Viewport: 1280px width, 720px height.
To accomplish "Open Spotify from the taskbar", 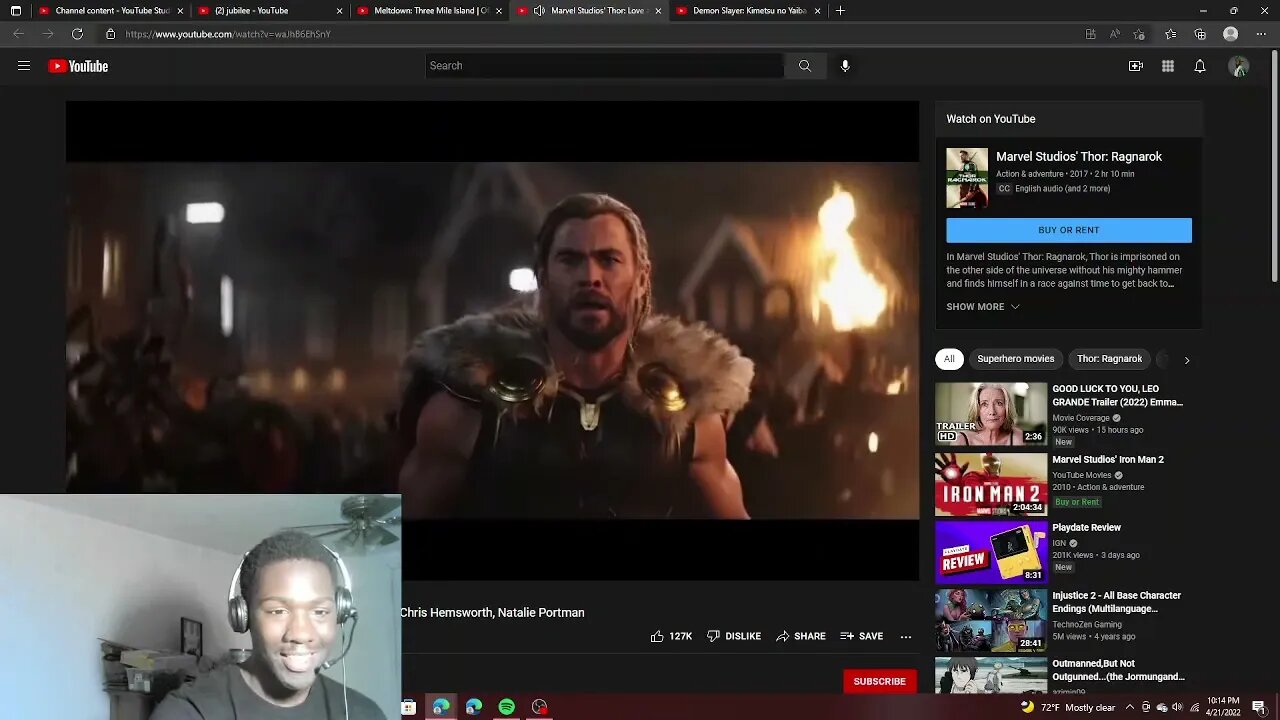I will pyautogui.click(x=507, y=707).
